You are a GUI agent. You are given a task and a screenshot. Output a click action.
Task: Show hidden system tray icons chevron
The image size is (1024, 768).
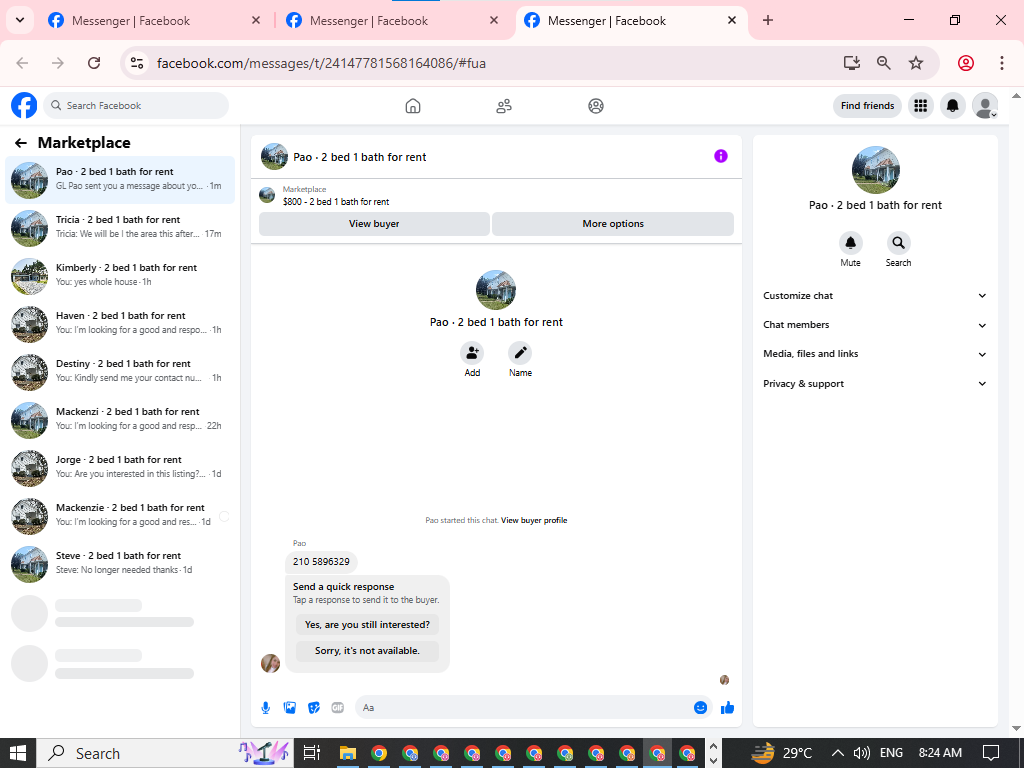pos(837,753)
